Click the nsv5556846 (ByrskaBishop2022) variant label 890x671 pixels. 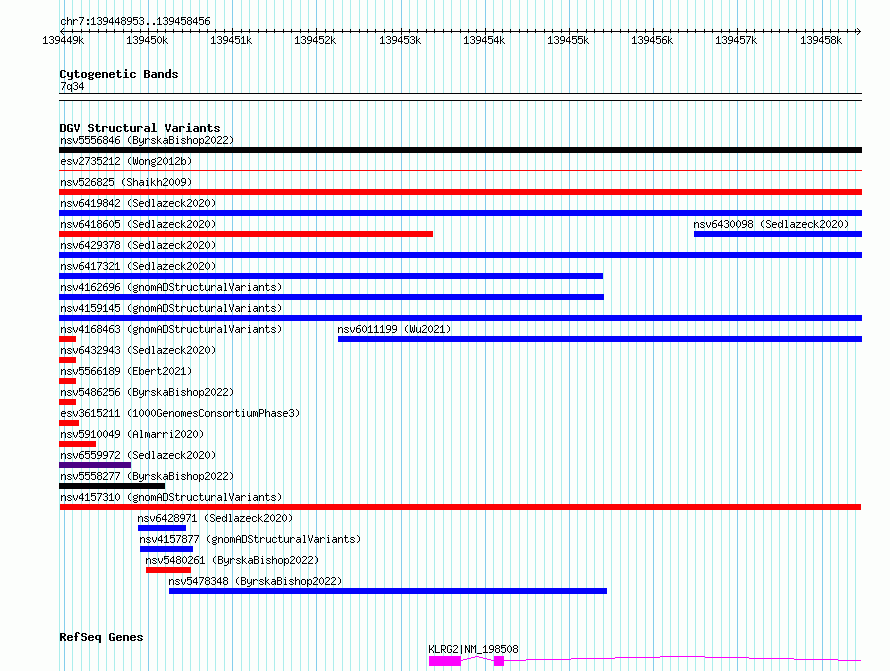147,140
